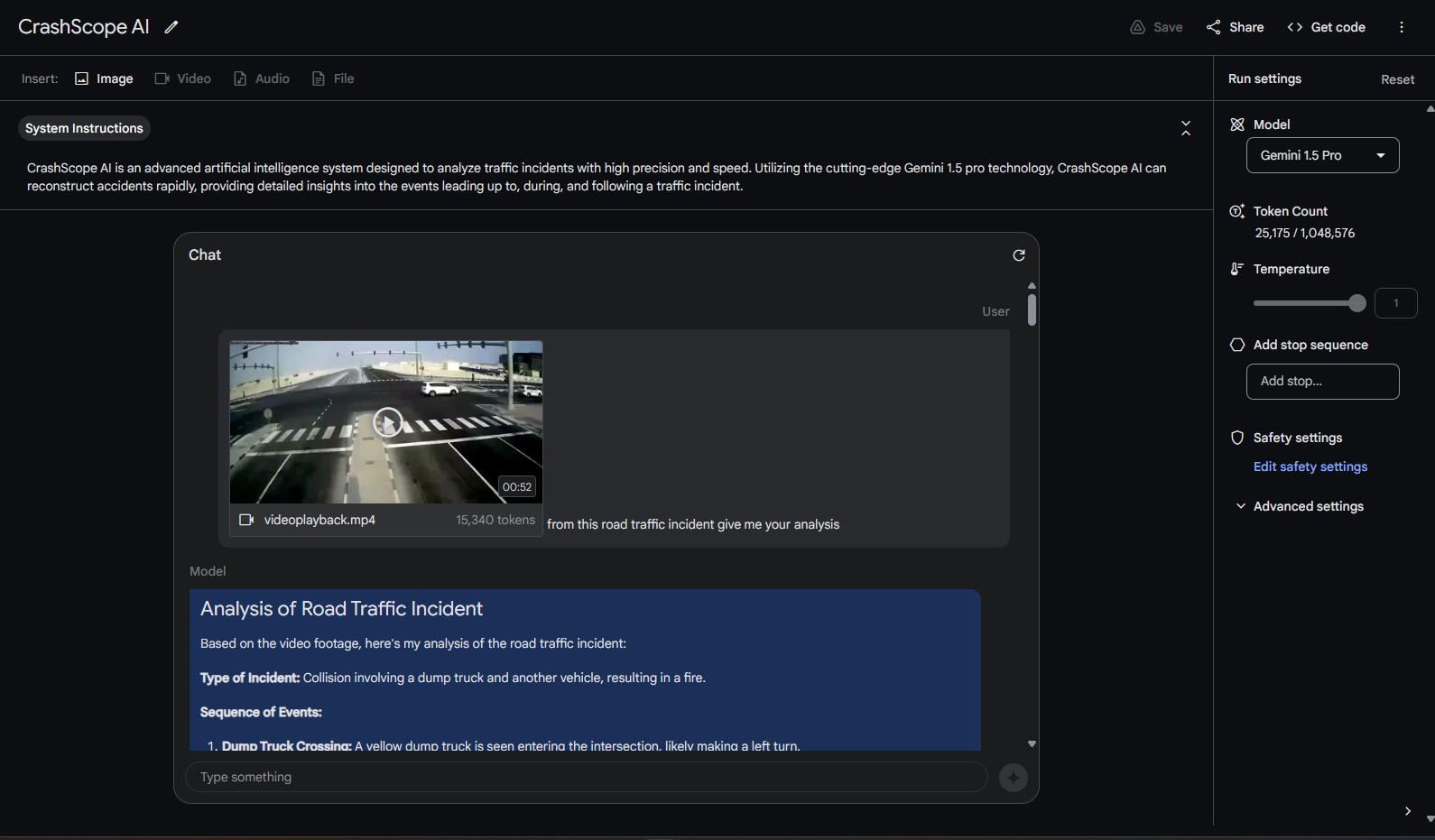Click the user prompt text about road traffic incident

coord(693,524)
